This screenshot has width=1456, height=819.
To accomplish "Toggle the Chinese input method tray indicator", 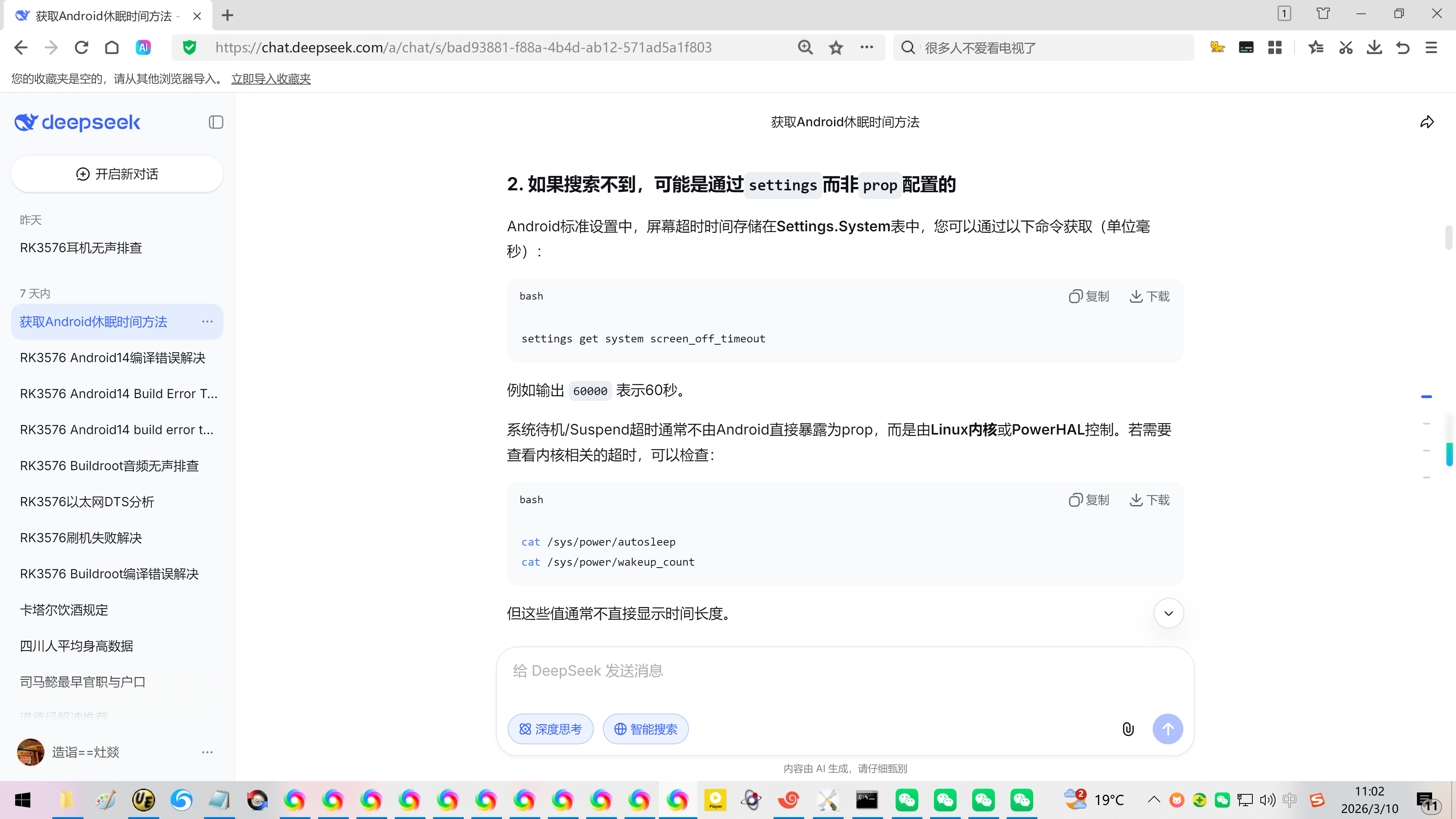I will 1289,800.
